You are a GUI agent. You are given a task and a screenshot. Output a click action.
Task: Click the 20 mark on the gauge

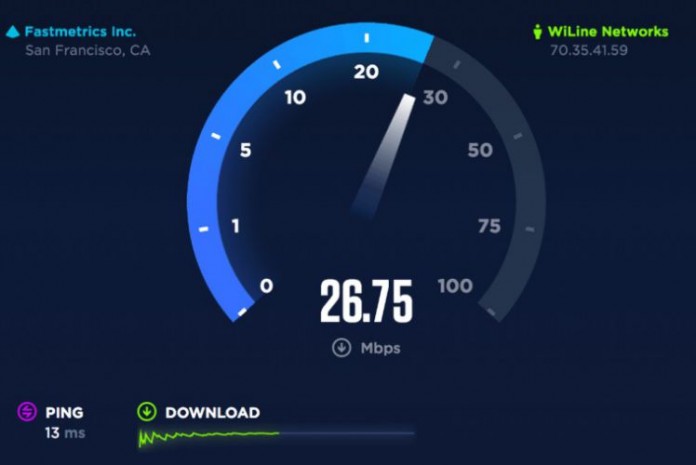click(x=366, y=72)
